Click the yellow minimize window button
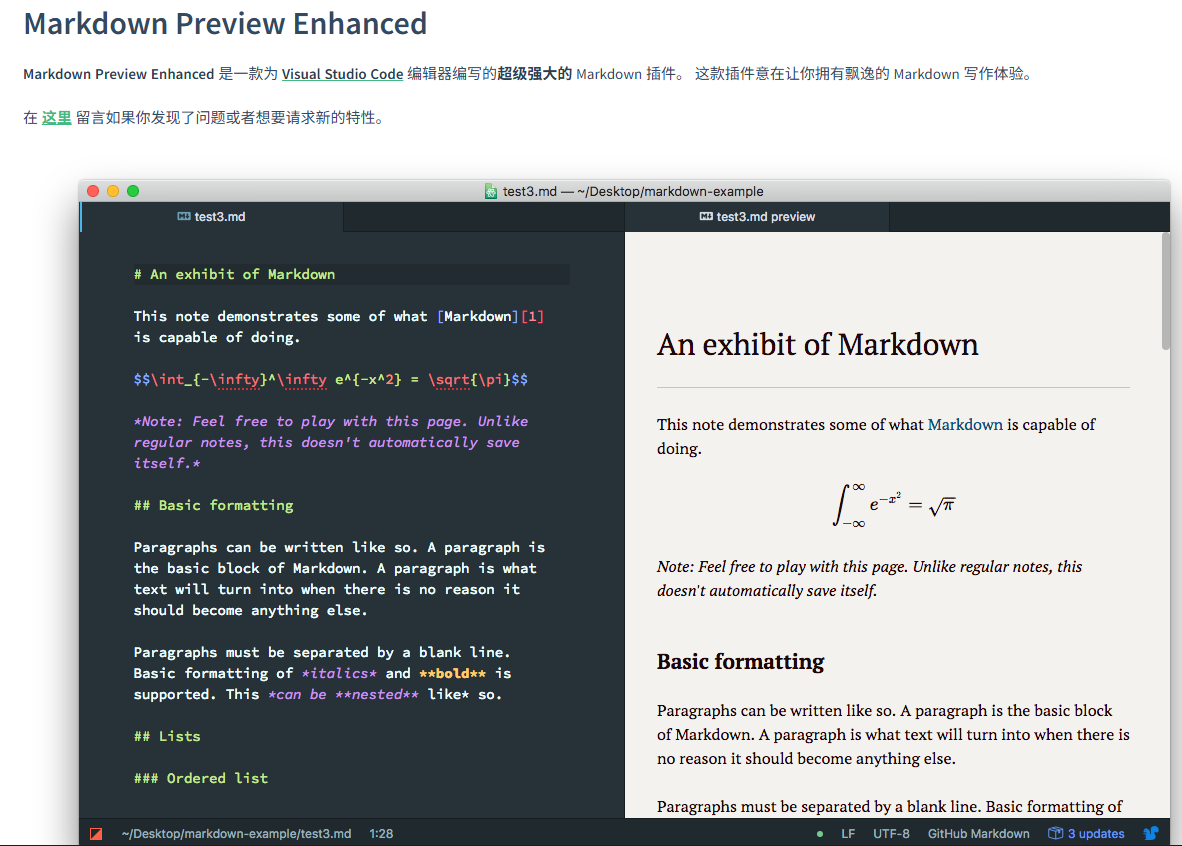1182x846 pixels. click(x=113, y=191)
